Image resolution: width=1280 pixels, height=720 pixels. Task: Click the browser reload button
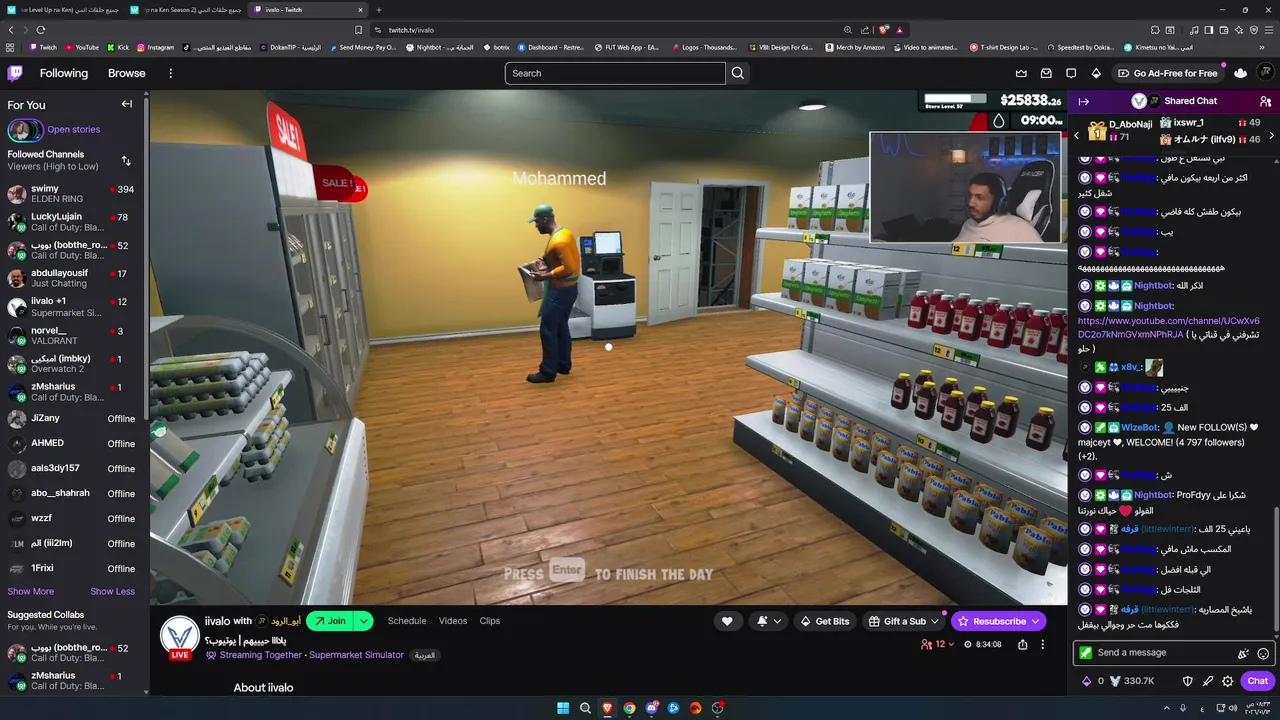tap(41, 30)
